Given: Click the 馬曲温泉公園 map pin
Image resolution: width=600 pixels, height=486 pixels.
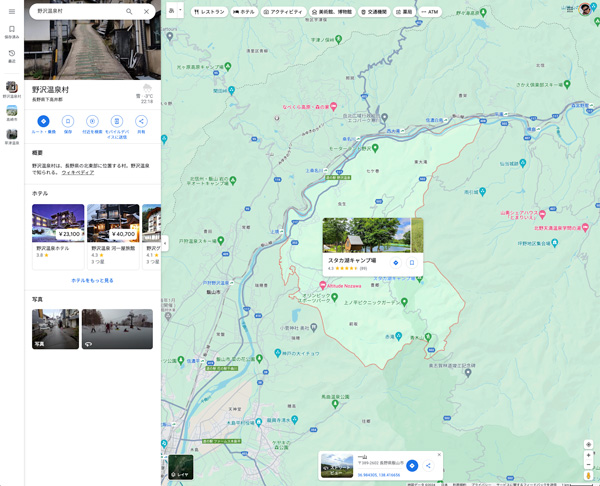Looking at the screenshot, I should [335, 403].
